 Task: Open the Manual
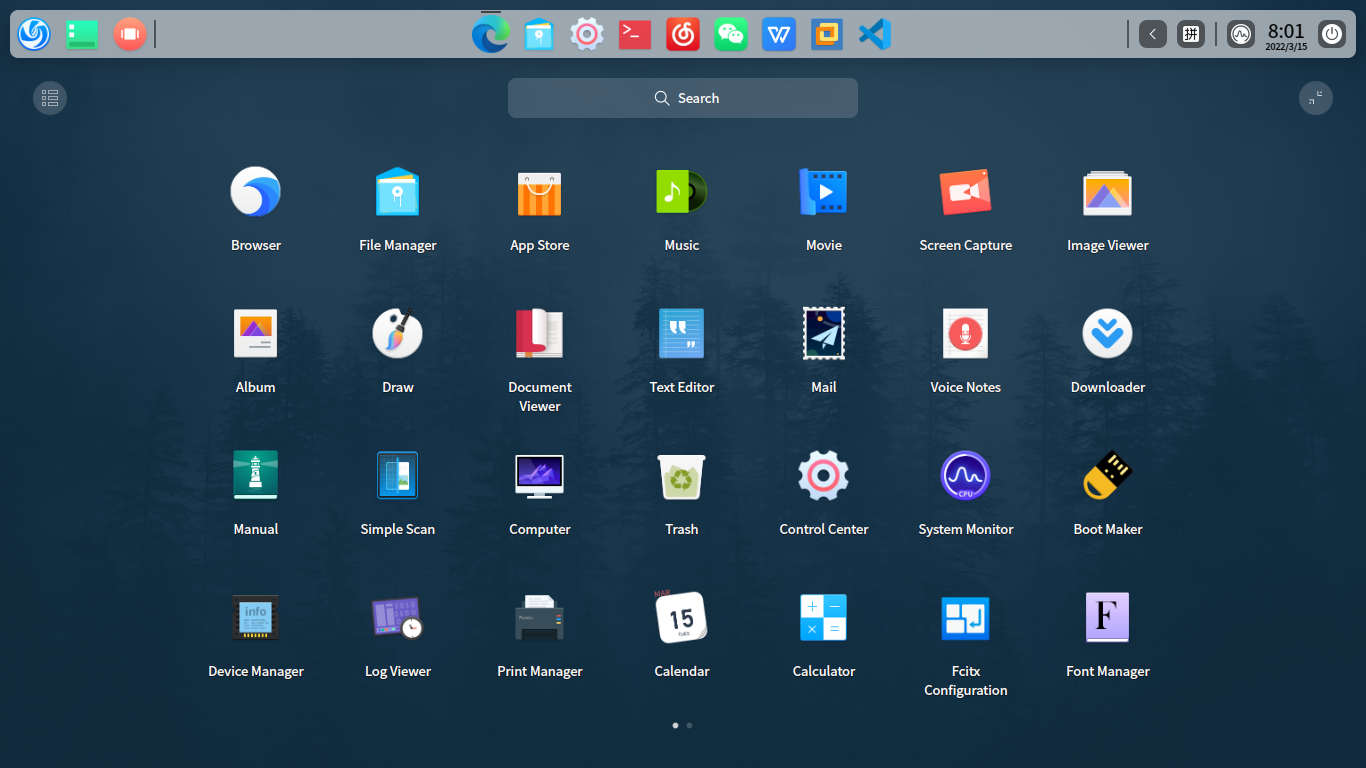coord(256,476)
